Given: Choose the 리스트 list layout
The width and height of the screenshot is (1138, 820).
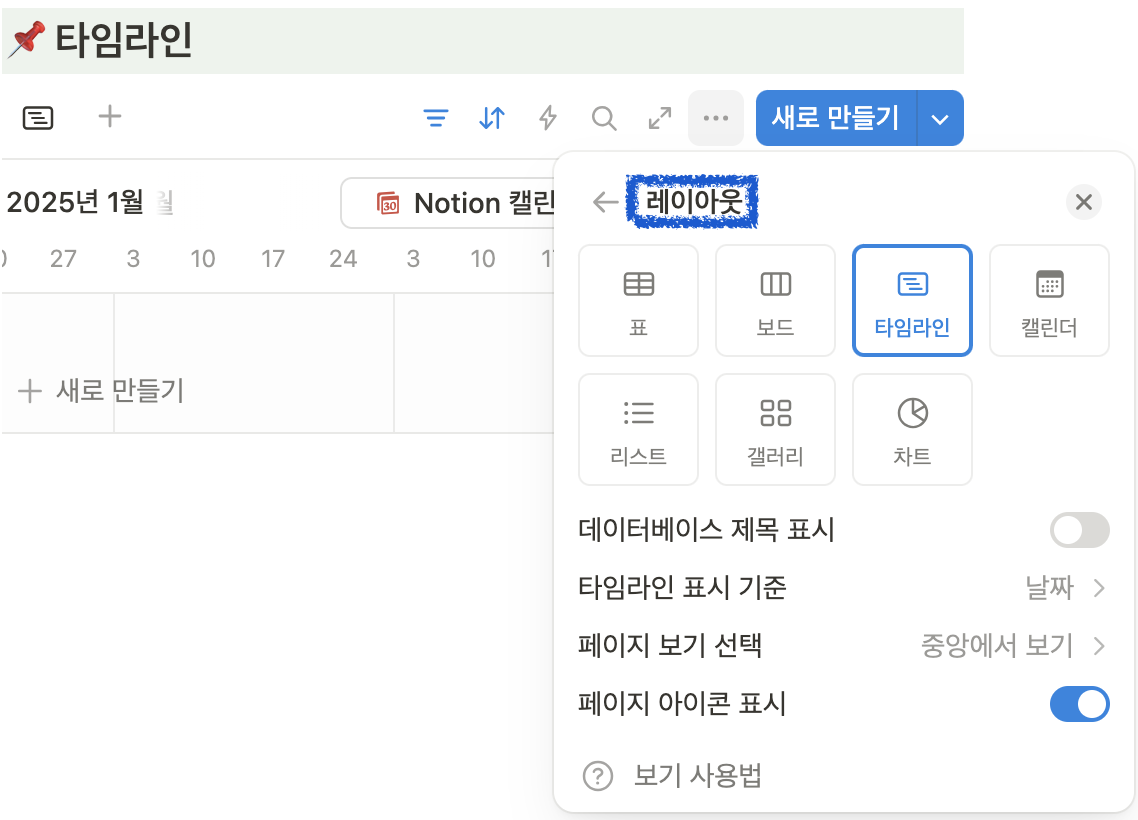Looking at the screenshot, I should (x=638, y=429).
